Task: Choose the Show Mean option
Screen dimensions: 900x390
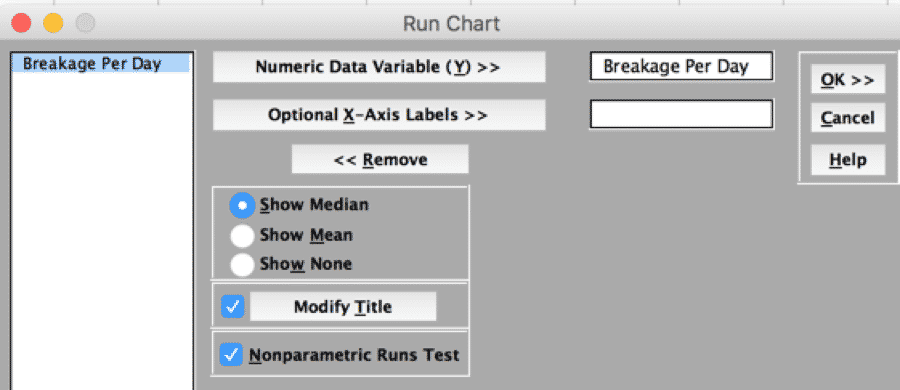Action: tap(242, 235)
